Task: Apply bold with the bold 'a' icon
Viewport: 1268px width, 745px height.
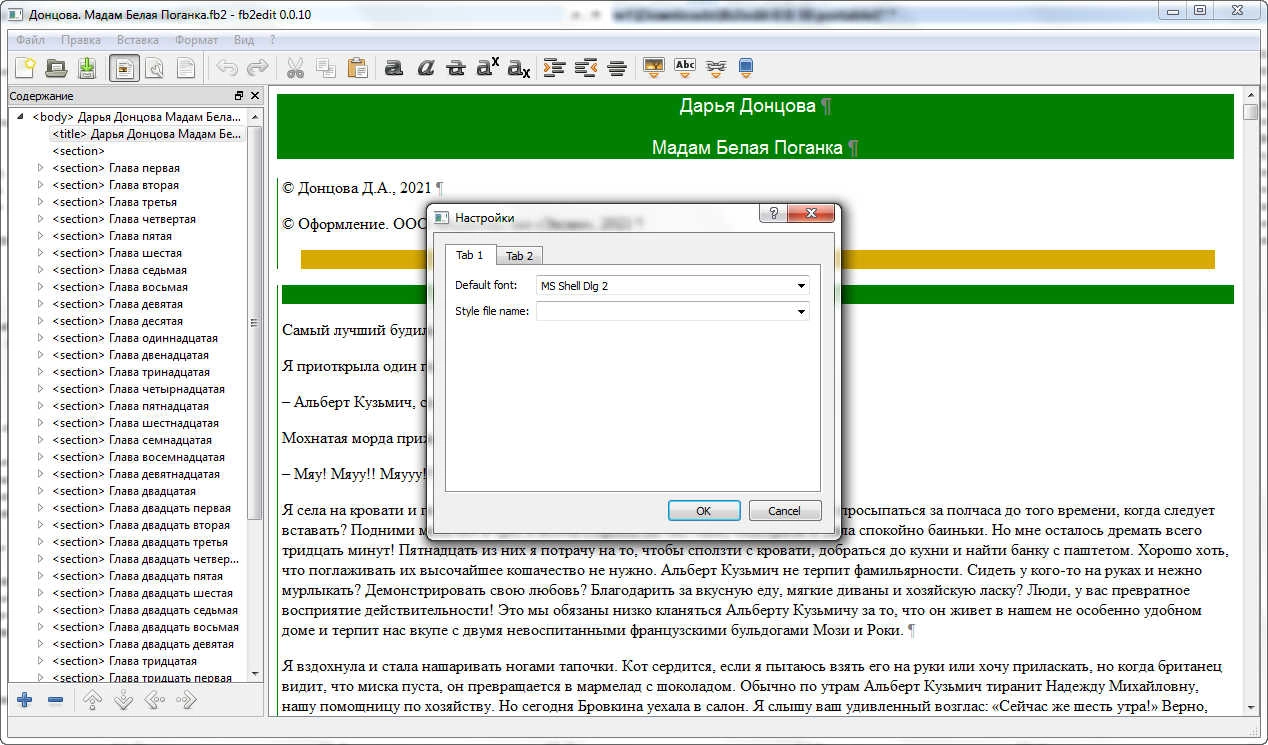Action: [x=394, y=68]
